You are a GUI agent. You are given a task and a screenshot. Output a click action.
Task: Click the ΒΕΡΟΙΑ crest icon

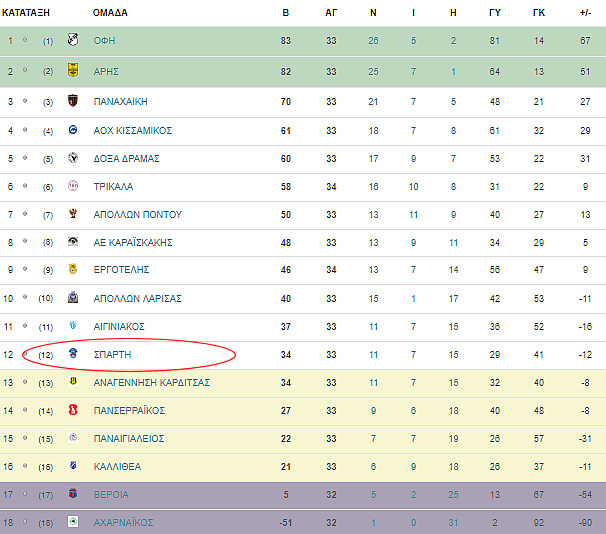(x=73, y=493)
